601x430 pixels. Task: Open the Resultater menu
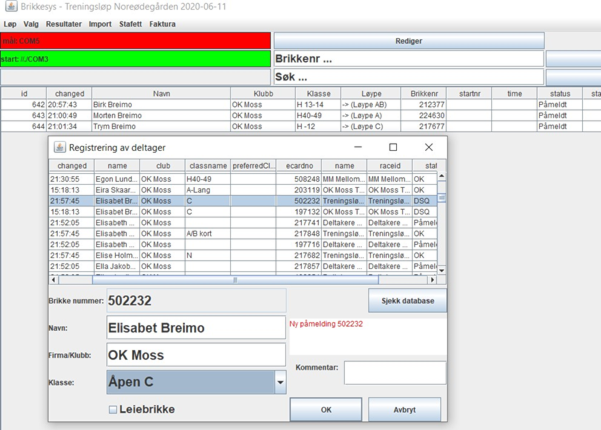(64, 24)
